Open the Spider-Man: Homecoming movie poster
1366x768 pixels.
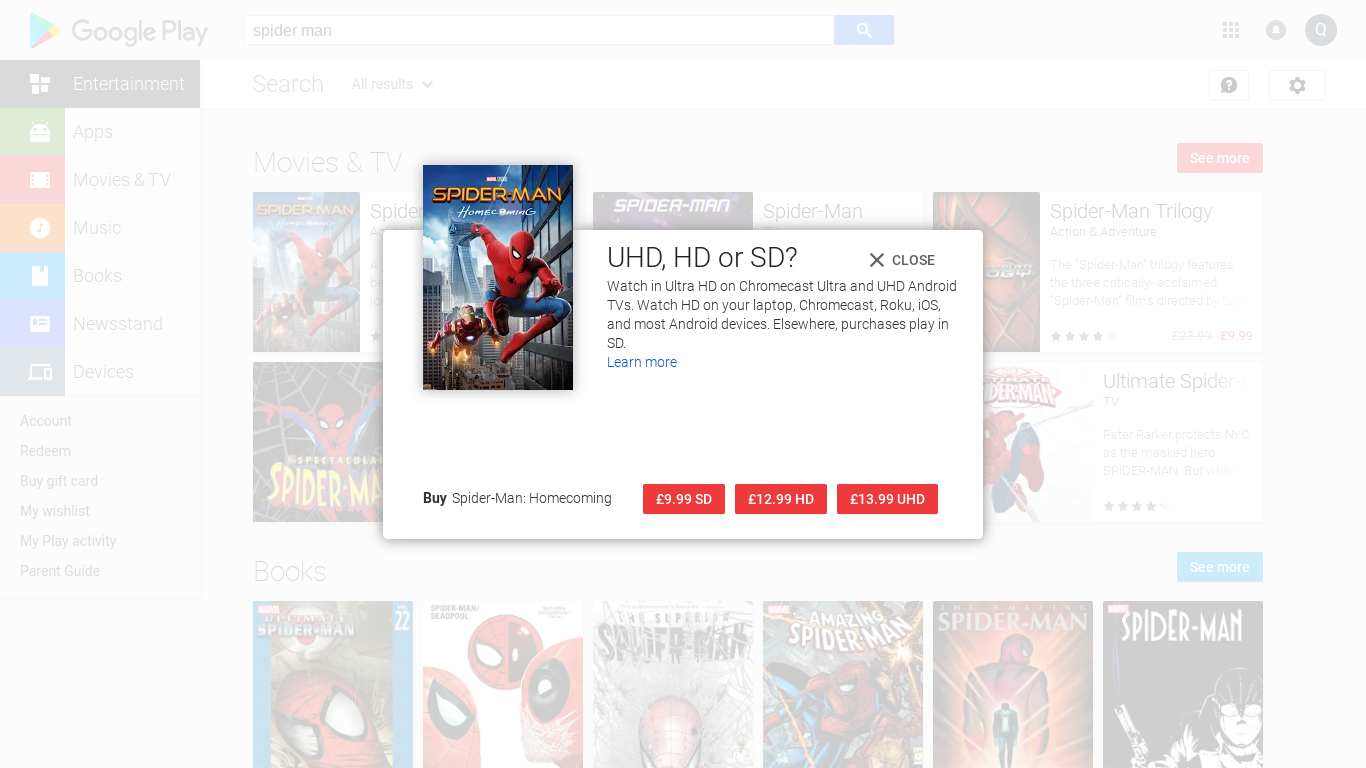pos(497,277)
